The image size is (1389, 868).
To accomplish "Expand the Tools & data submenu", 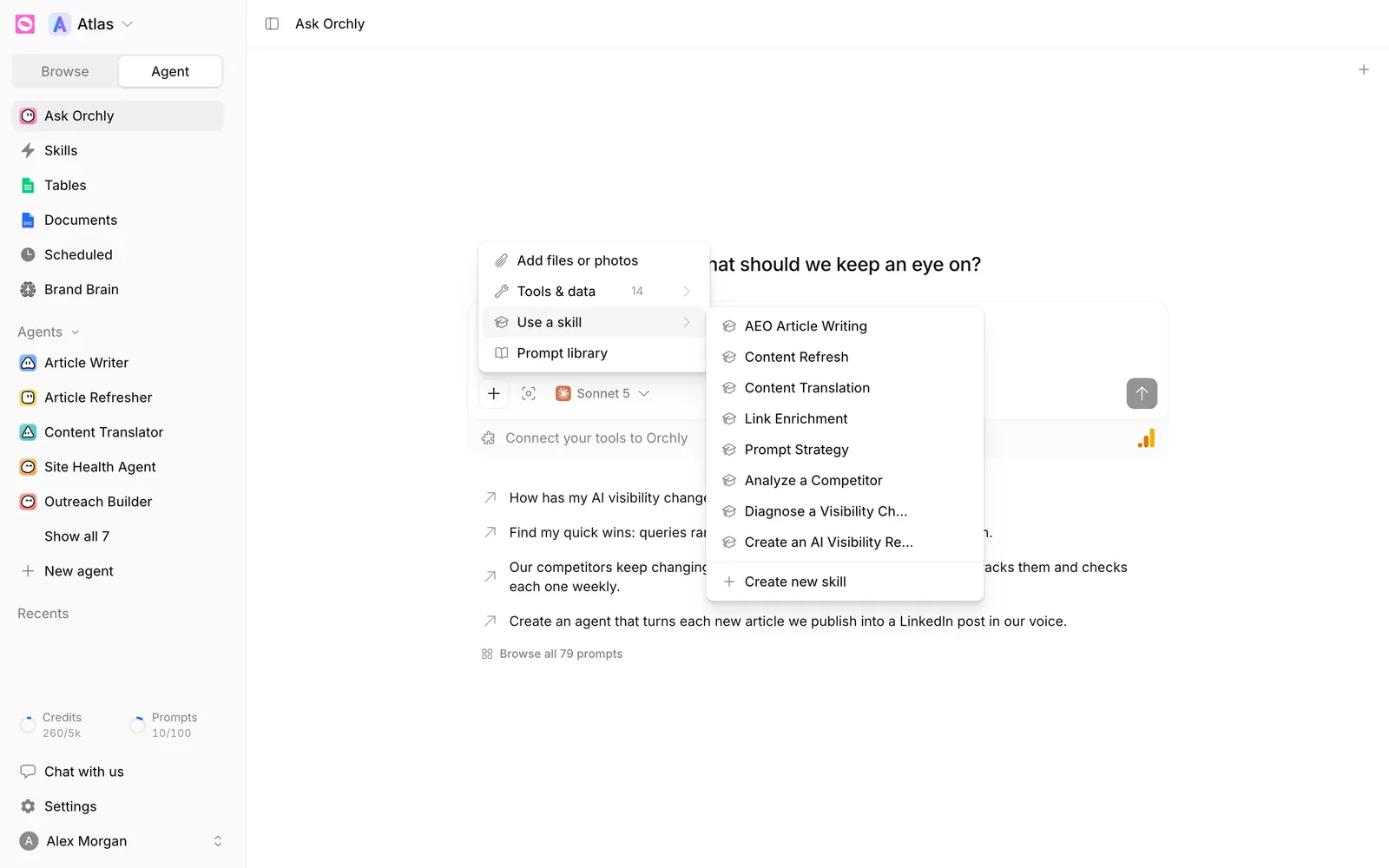I will tap(594, 291).
